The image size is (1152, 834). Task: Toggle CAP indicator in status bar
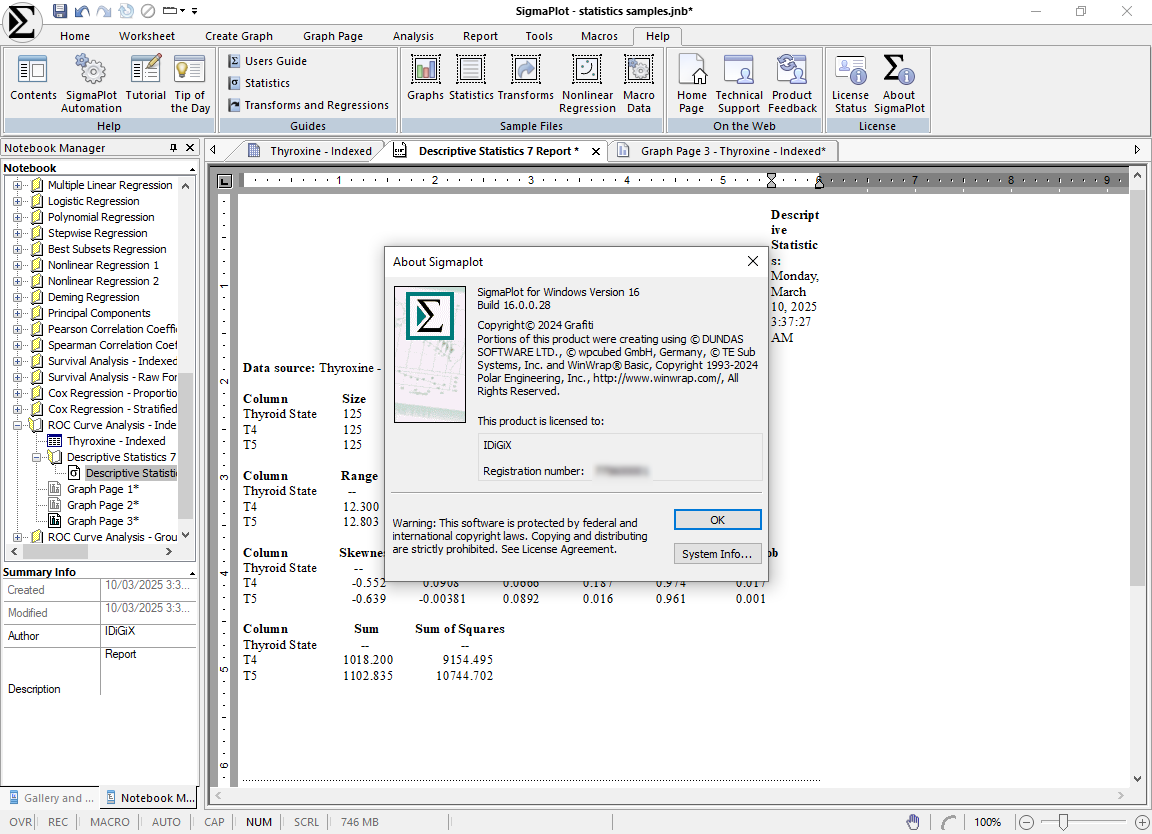coord(214,822)
